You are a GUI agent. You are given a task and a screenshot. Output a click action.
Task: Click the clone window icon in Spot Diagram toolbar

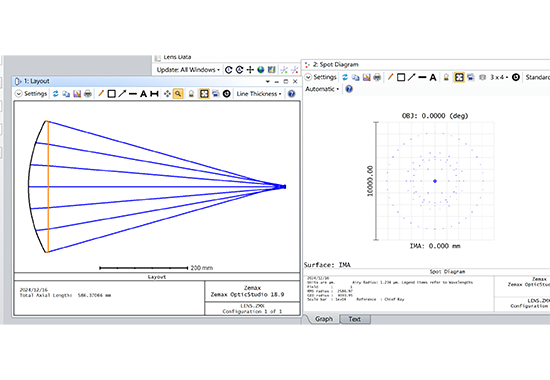point(471,77)
